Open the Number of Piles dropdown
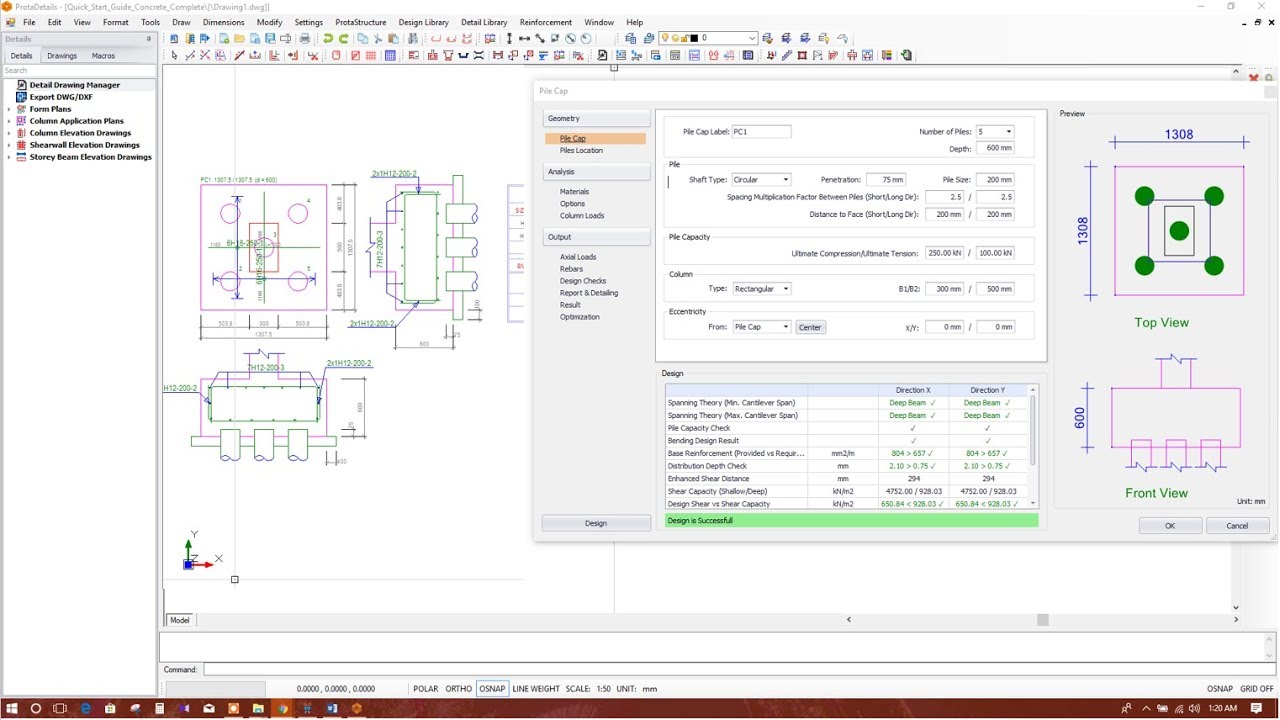The width and height of the screenshot is (1280, 720). tap(1008, 131)
